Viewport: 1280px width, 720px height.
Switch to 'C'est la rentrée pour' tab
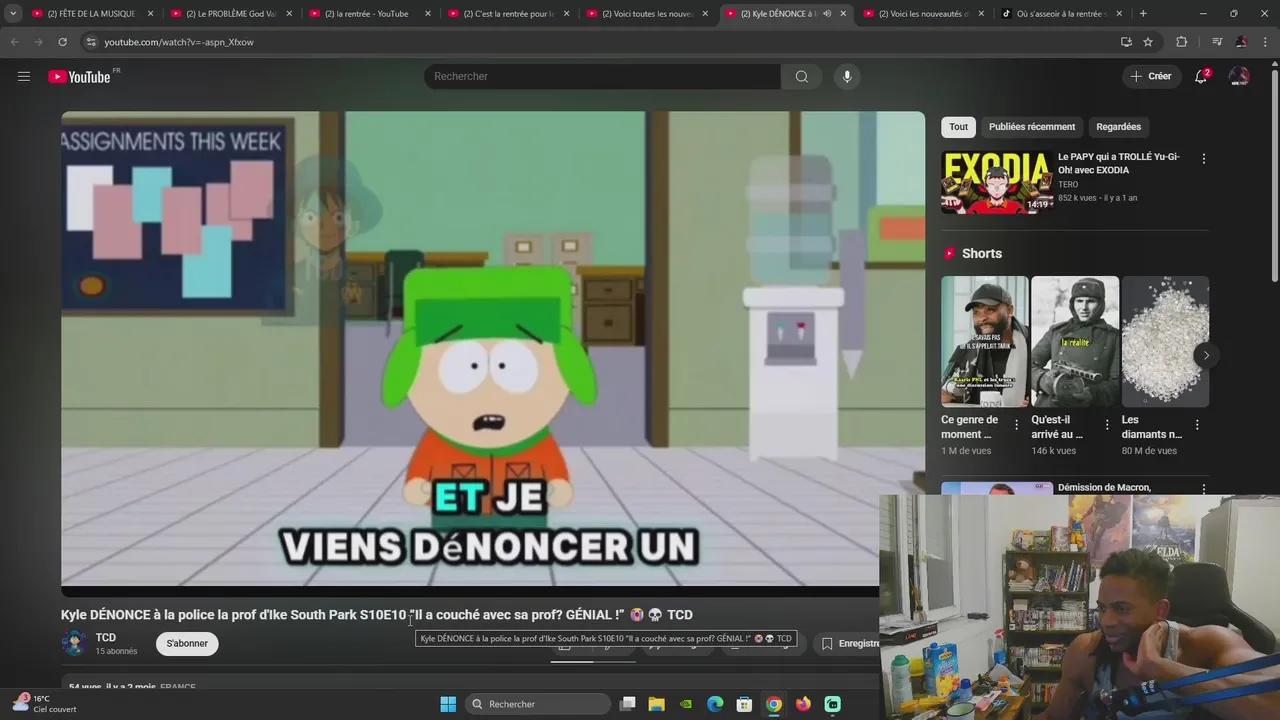point(506,14)
